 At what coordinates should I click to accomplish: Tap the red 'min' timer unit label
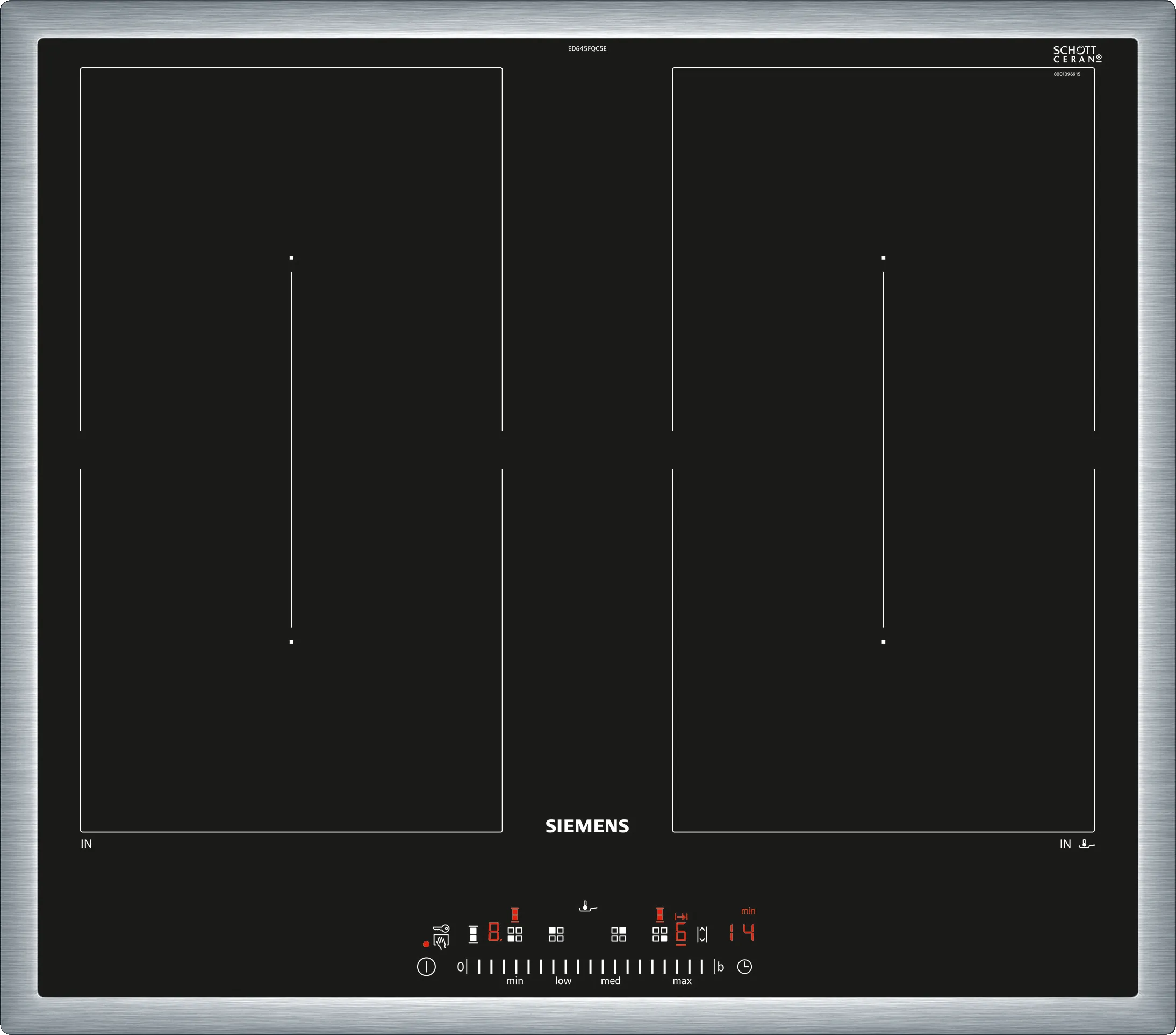click(x=748, y=911)
